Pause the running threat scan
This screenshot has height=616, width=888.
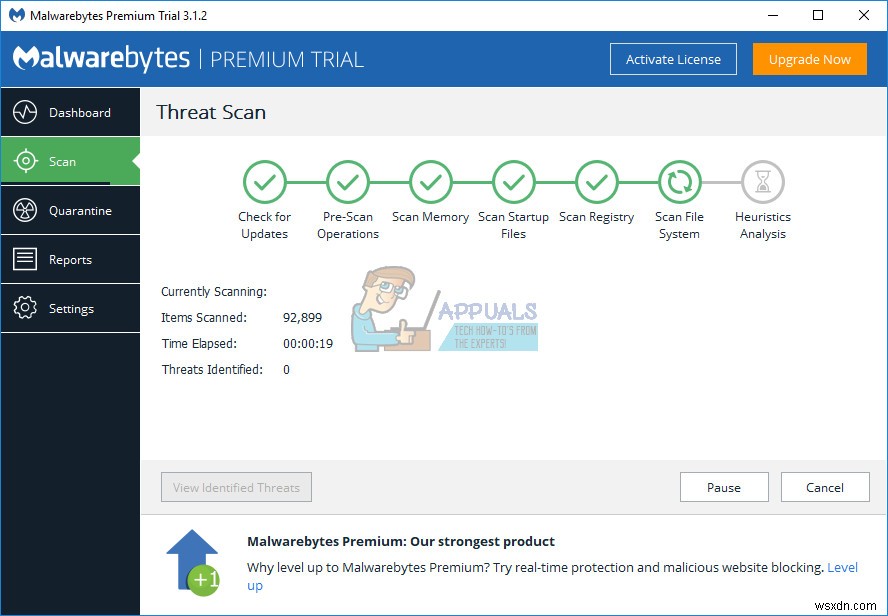point(724,487)
